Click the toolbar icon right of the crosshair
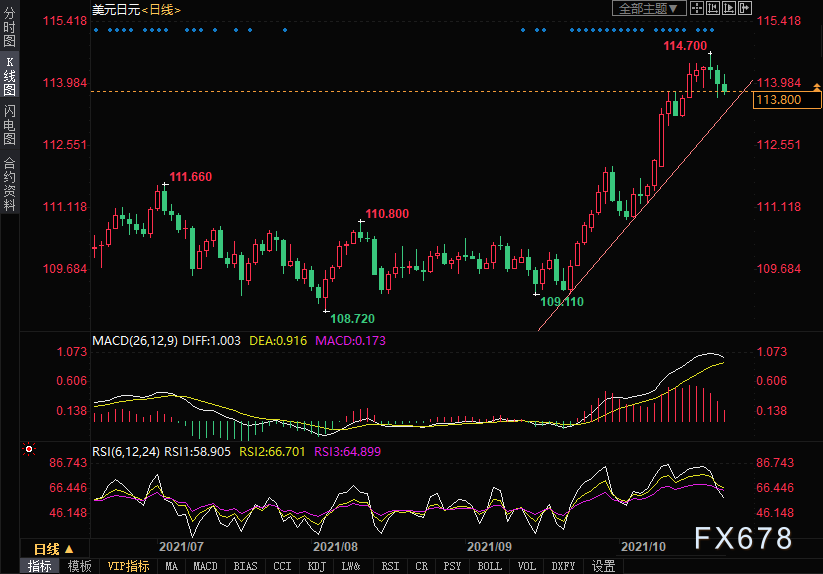This screenshot has height=574, width=823. click(x=713, y=8)
